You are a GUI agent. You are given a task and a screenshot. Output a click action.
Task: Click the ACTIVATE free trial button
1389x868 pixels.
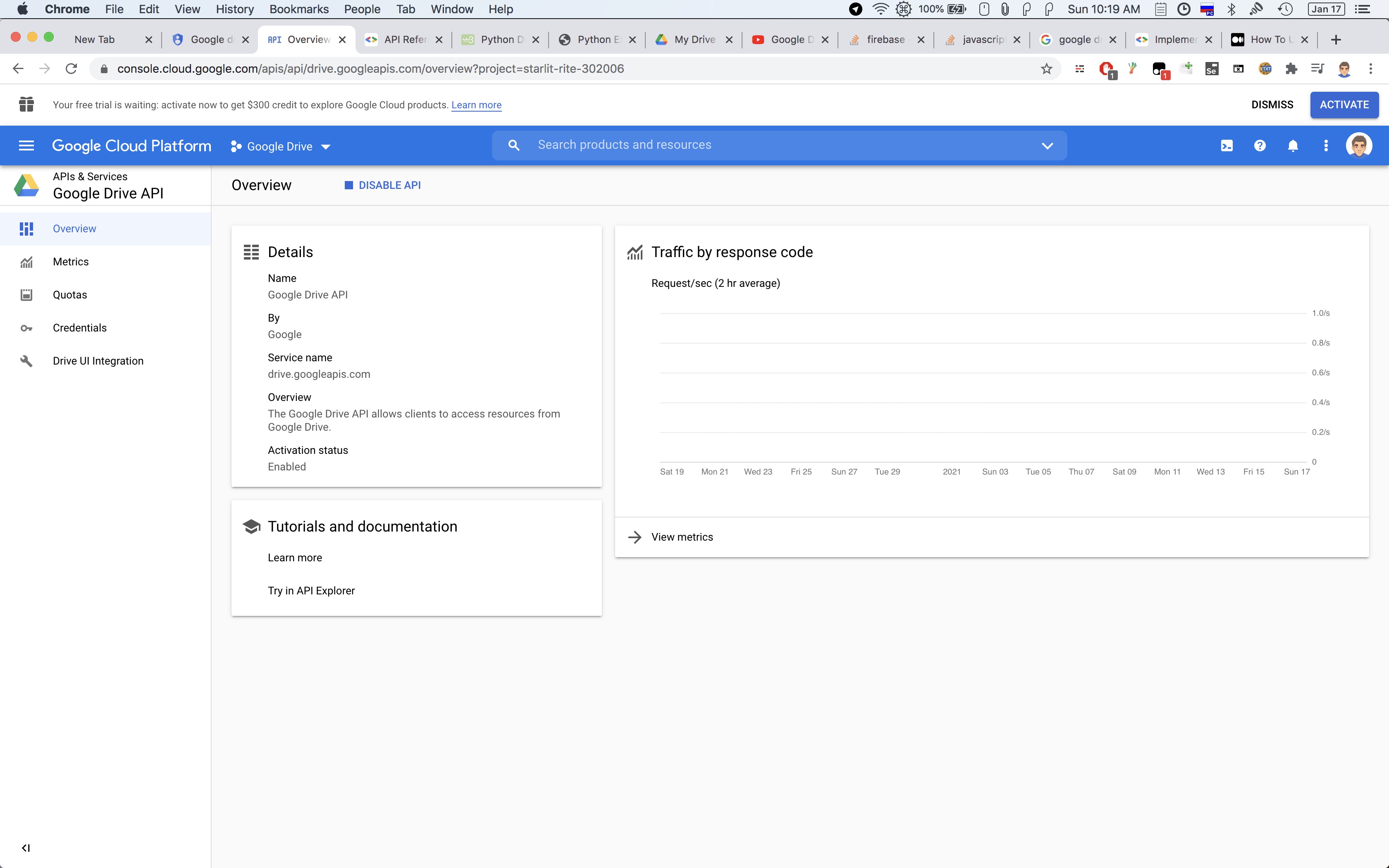tap(1344, 105)
